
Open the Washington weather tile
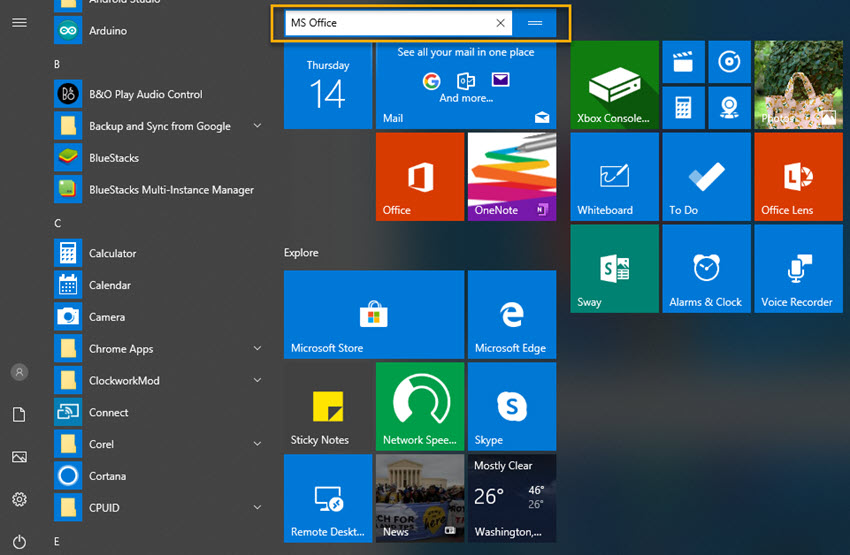[512, 498]
